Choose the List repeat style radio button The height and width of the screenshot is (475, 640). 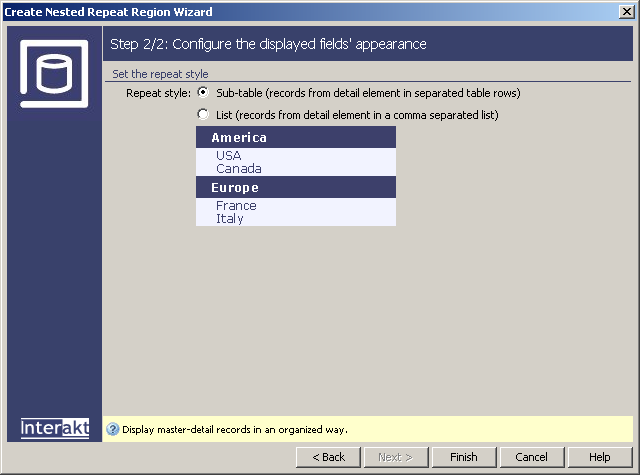coord(203,114)
